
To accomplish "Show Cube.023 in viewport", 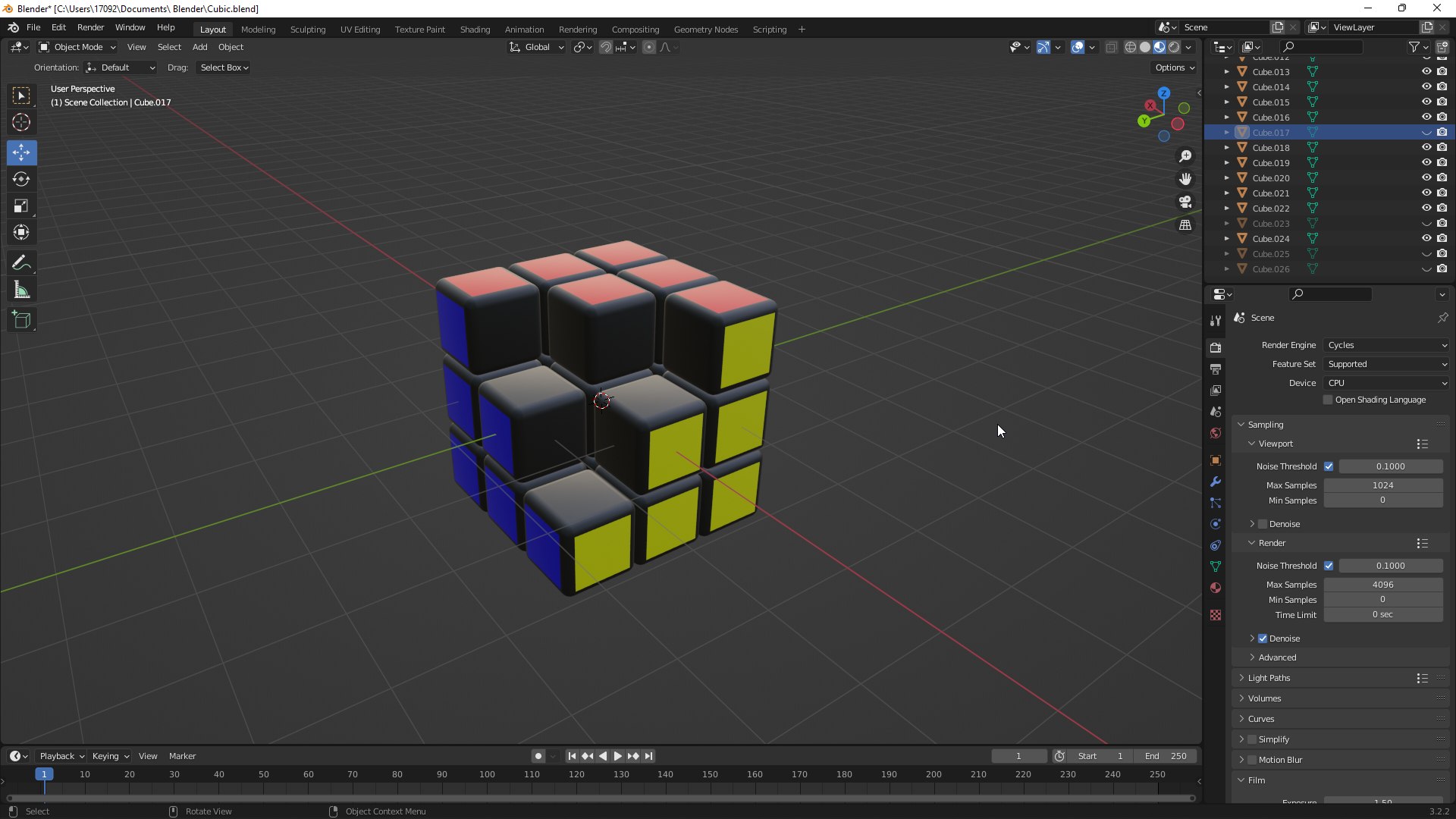I will 1426,224.
